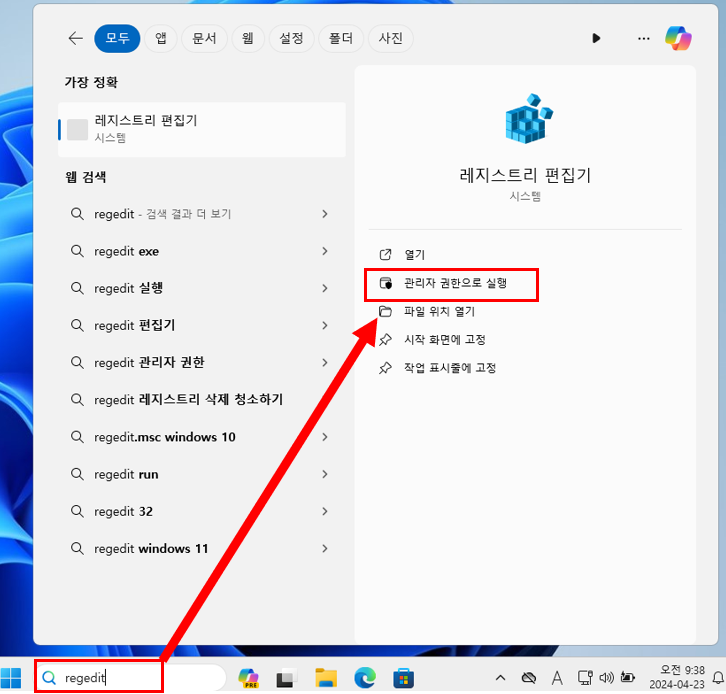
Task: Click 파일 위치 열기
Action: (x=439, y=311)
